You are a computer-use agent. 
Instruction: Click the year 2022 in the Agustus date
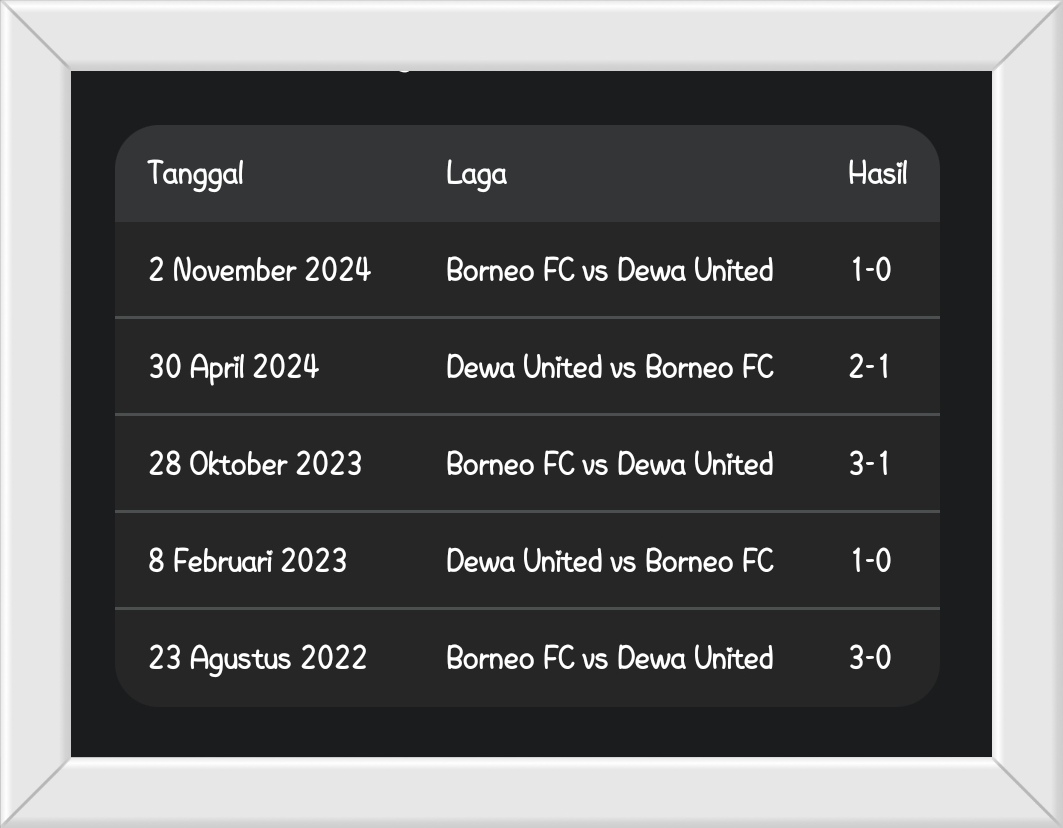click(x=333, y=658)
